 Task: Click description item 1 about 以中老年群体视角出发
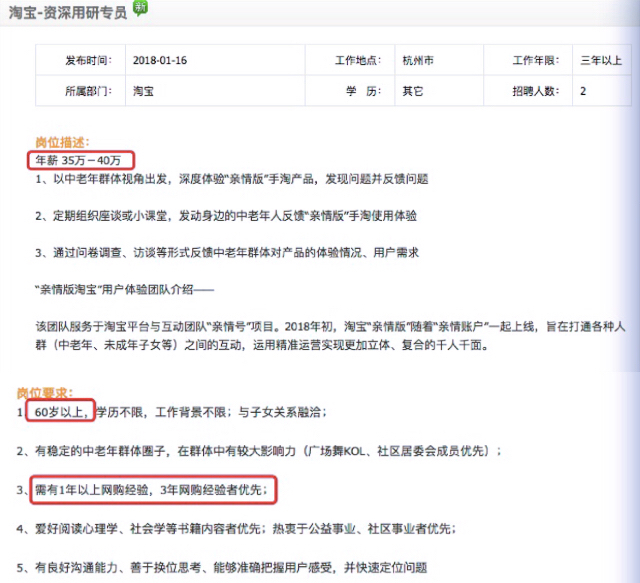tap(232, 179)
